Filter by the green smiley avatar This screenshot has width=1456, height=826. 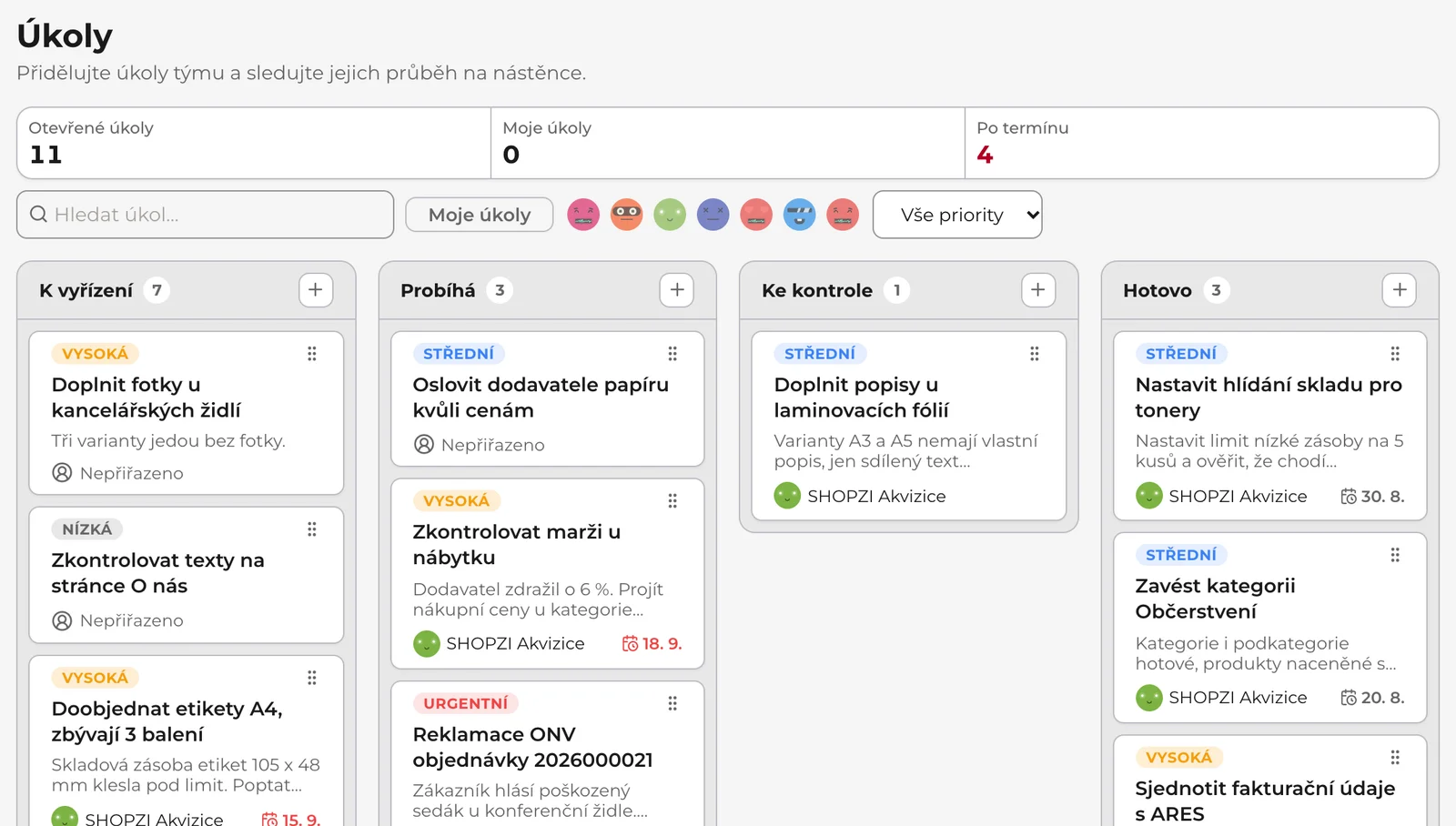[670, 215]
